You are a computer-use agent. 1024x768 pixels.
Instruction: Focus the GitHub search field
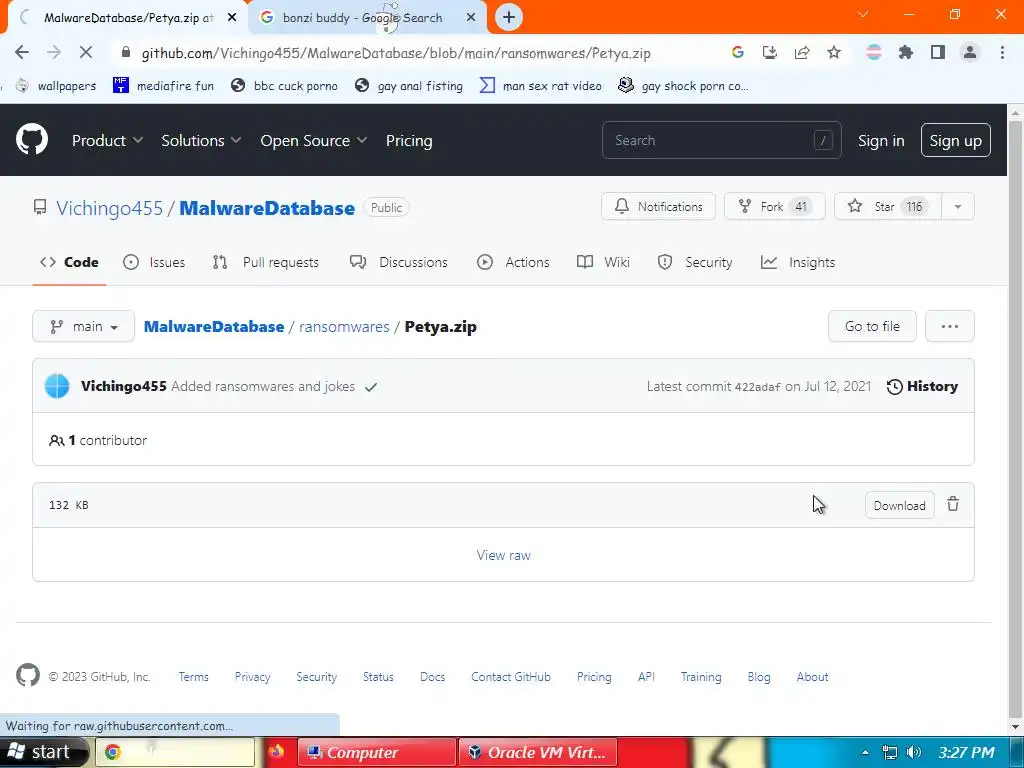pyautogui.click(x=722, y=140)
